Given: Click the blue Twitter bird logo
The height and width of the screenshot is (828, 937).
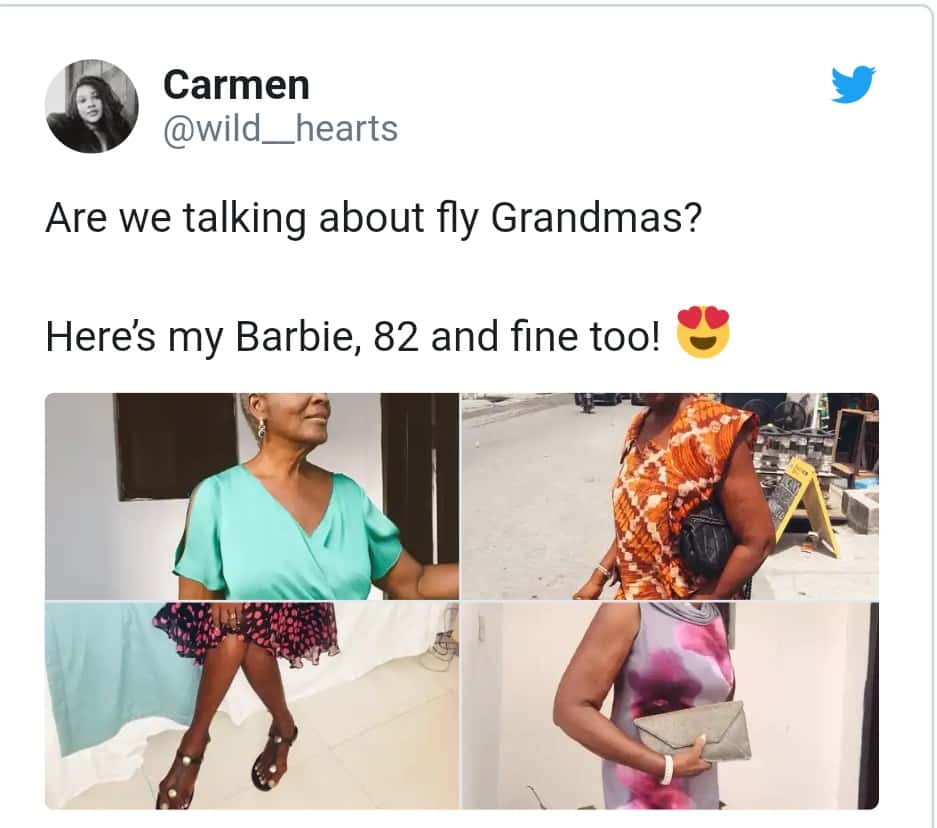Looking at the screenshot, I should (853, 84).
